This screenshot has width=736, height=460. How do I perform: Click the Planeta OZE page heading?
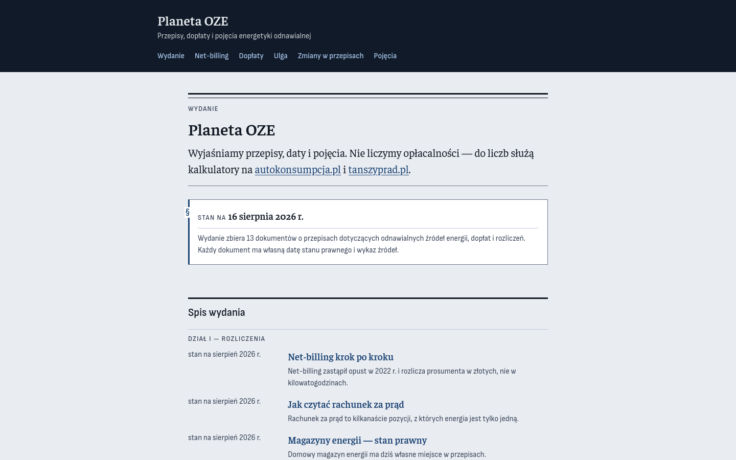[x=231, y=130]
